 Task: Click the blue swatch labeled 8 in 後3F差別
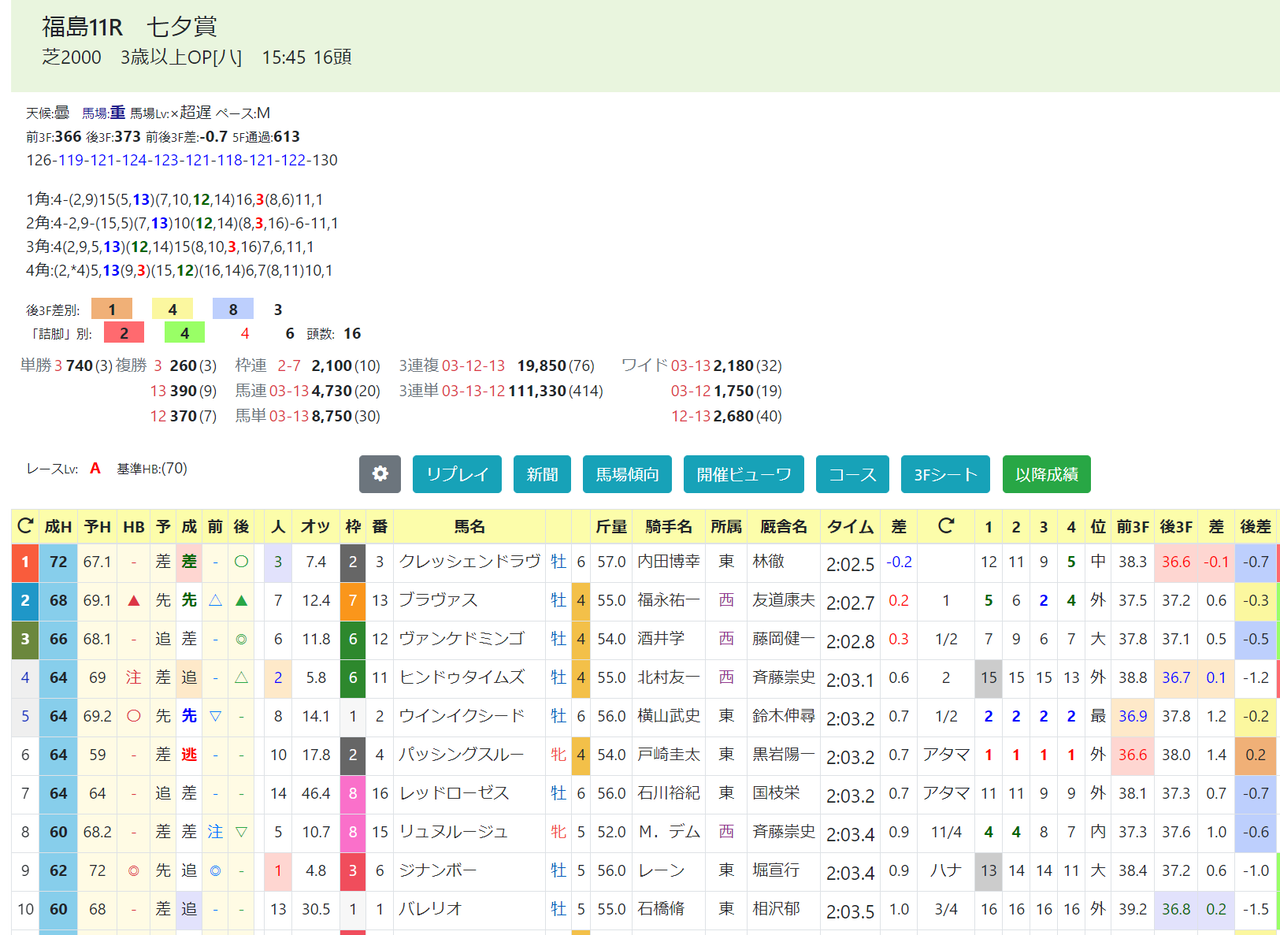pyautogui.click(x=233, y=309)
